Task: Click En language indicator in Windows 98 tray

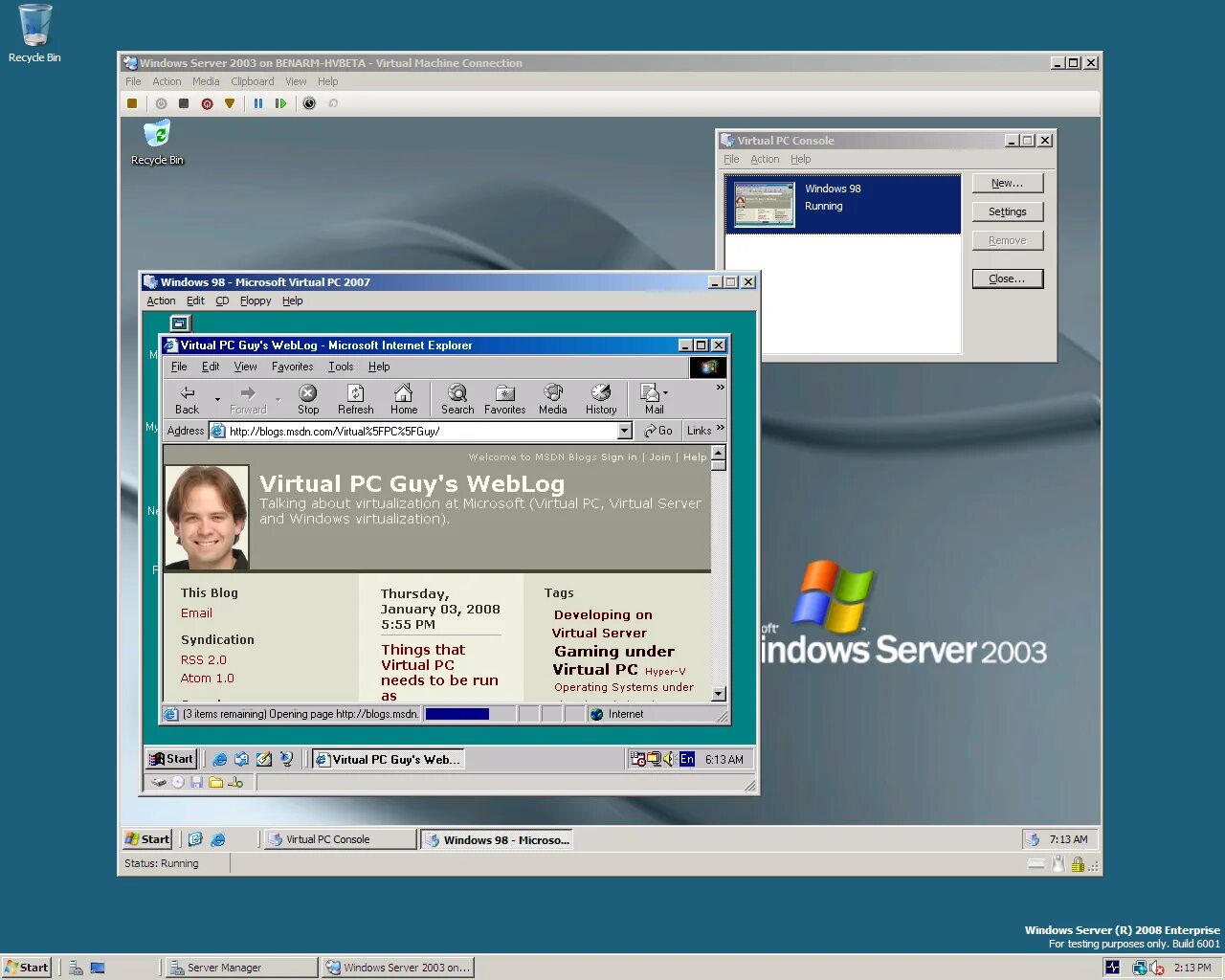Action: (x=687, y=759)
